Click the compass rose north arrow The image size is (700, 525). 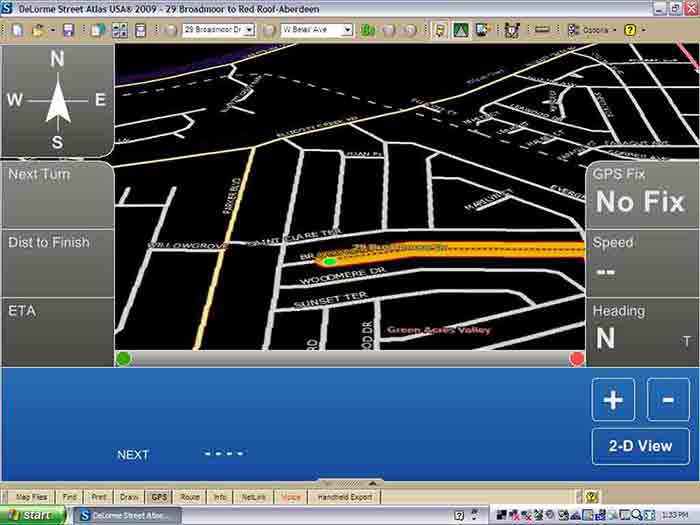click(x=58, y=99)
